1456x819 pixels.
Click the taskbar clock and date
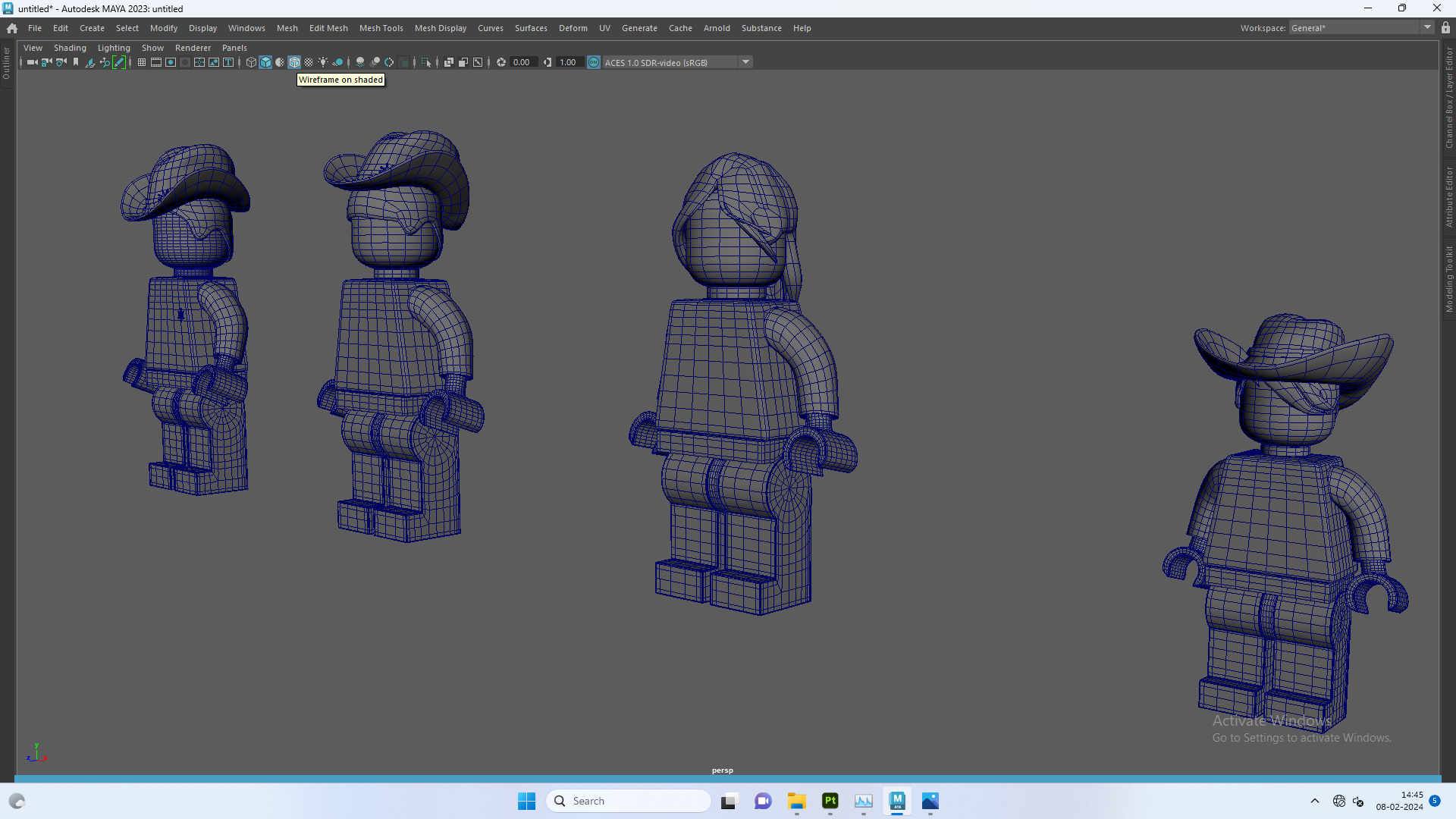pyautogui.click(x=1400, y=801)
